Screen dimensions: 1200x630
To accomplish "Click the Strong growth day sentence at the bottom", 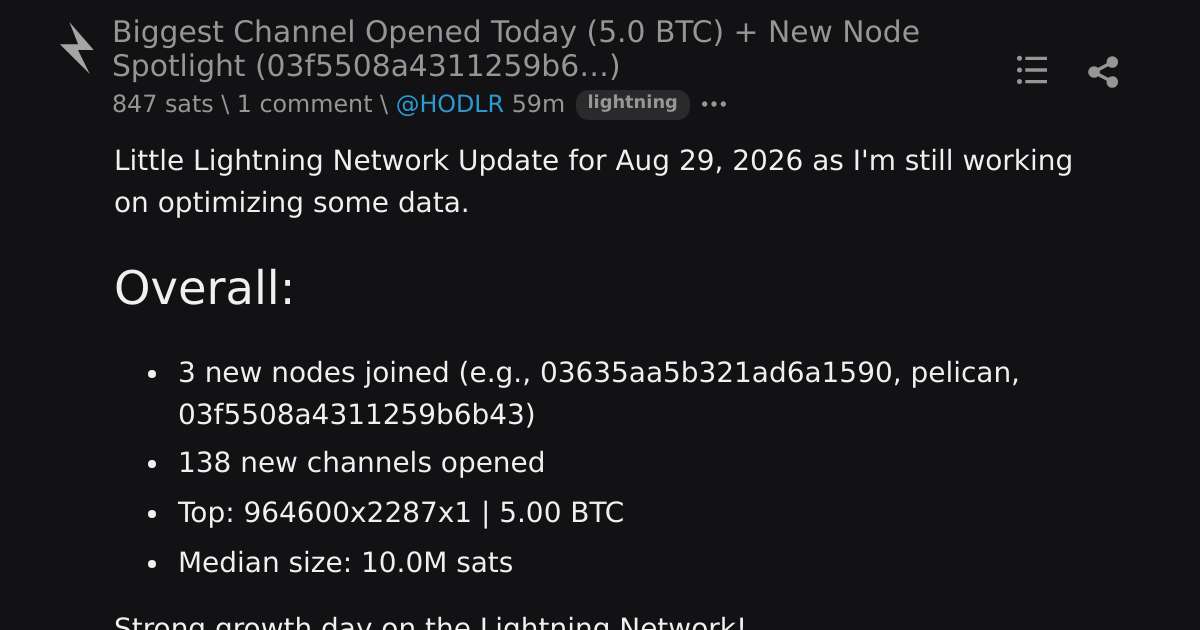I will [x=430, y=622].
